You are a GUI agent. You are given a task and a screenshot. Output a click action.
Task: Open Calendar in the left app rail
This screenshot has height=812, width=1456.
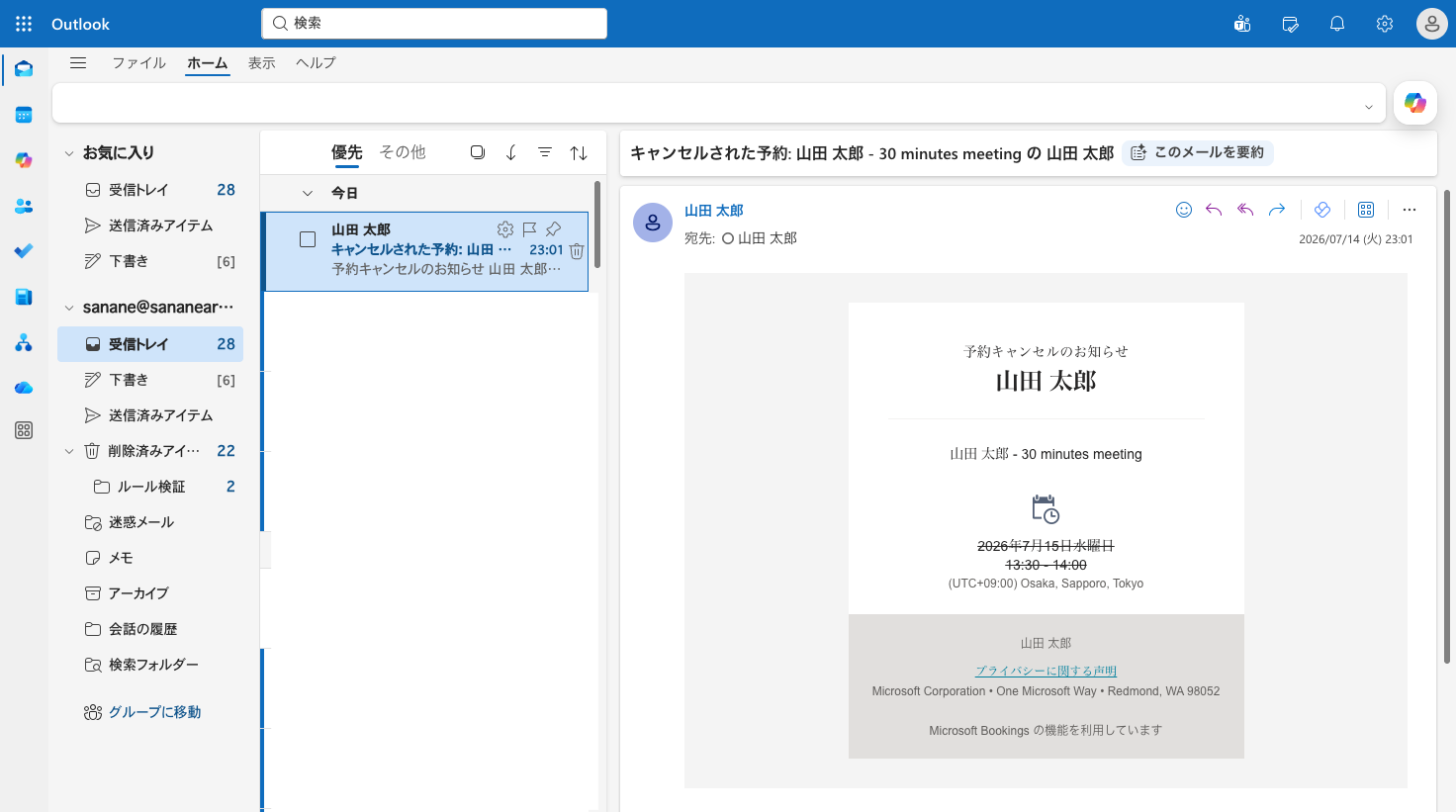click(x=24, y=115)
